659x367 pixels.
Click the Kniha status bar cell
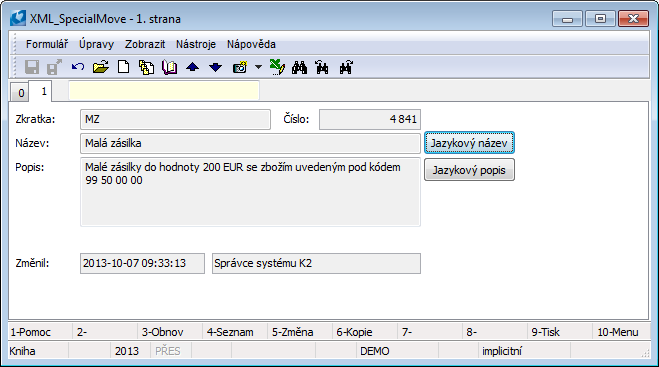pyautogui.click(x=38, y=351)
